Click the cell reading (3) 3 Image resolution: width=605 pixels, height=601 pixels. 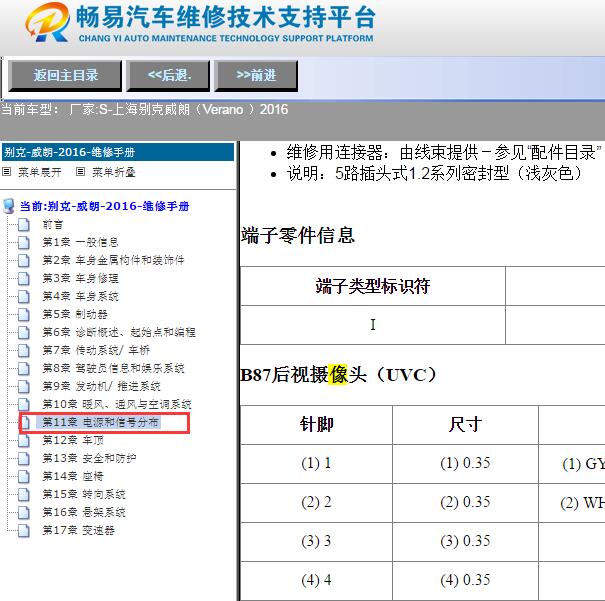click(x=316, y=542)
